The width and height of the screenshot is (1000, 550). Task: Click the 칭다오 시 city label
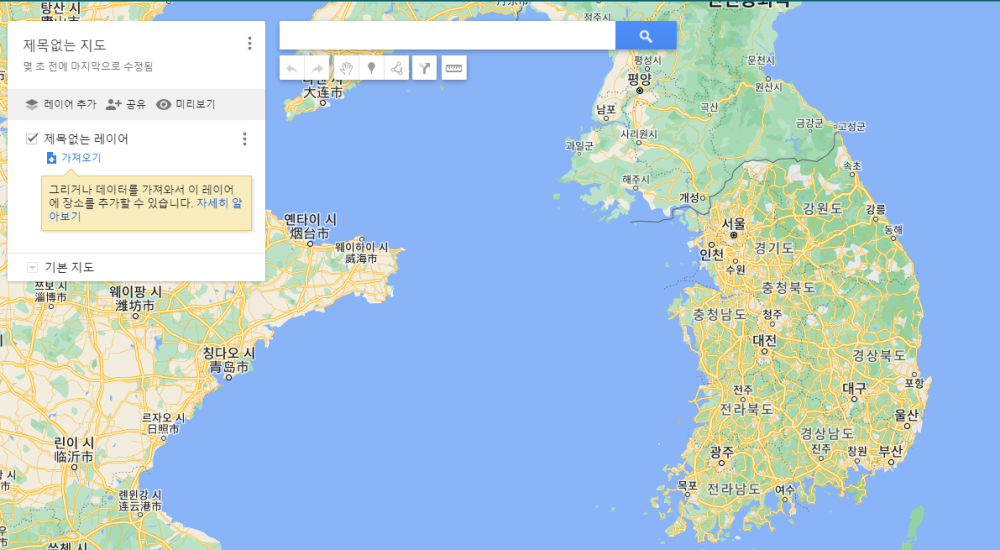pos(228,353)
